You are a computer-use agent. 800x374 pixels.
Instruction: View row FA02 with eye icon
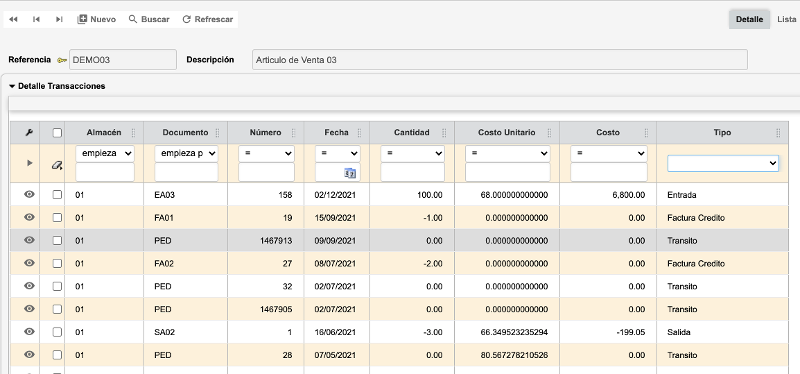[x=30, y=263]
